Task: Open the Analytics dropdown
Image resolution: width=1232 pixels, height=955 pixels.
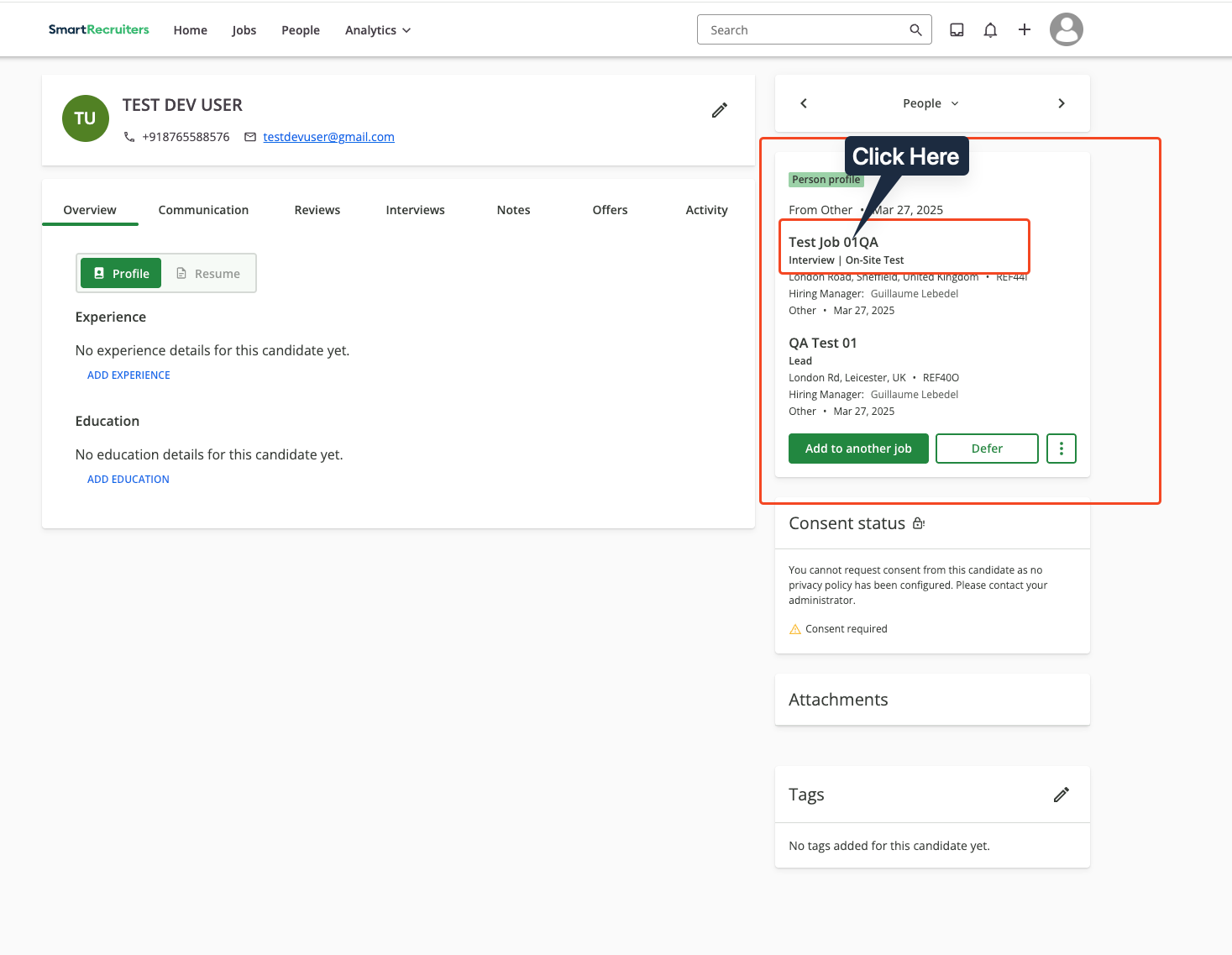Action: pyautogui.click(x=377, y=30)
